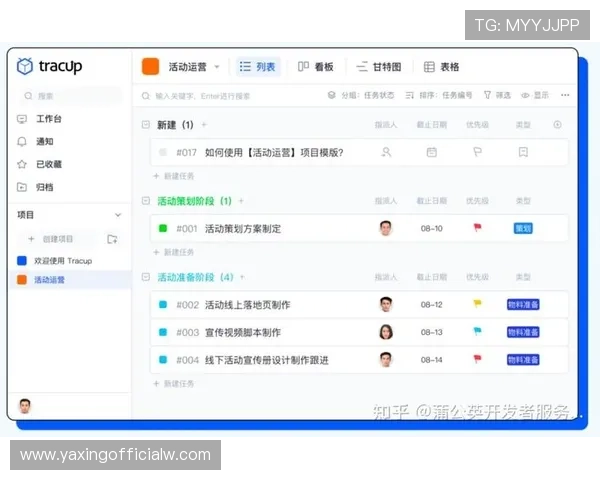The width and height of the screenshot is (600, 480).
Task: Click 新建任务 under the 新建 group
Action: pos(174,176)
